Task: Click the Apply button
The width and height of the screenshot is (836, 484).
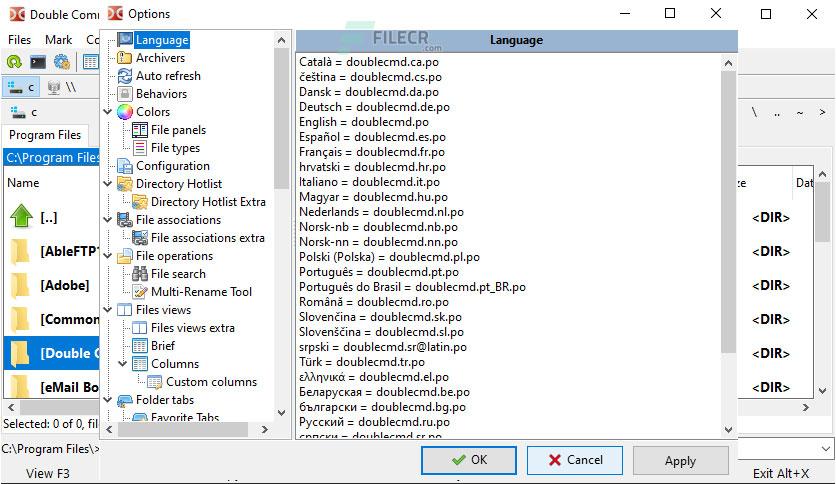Action: (x=680, y=461)
